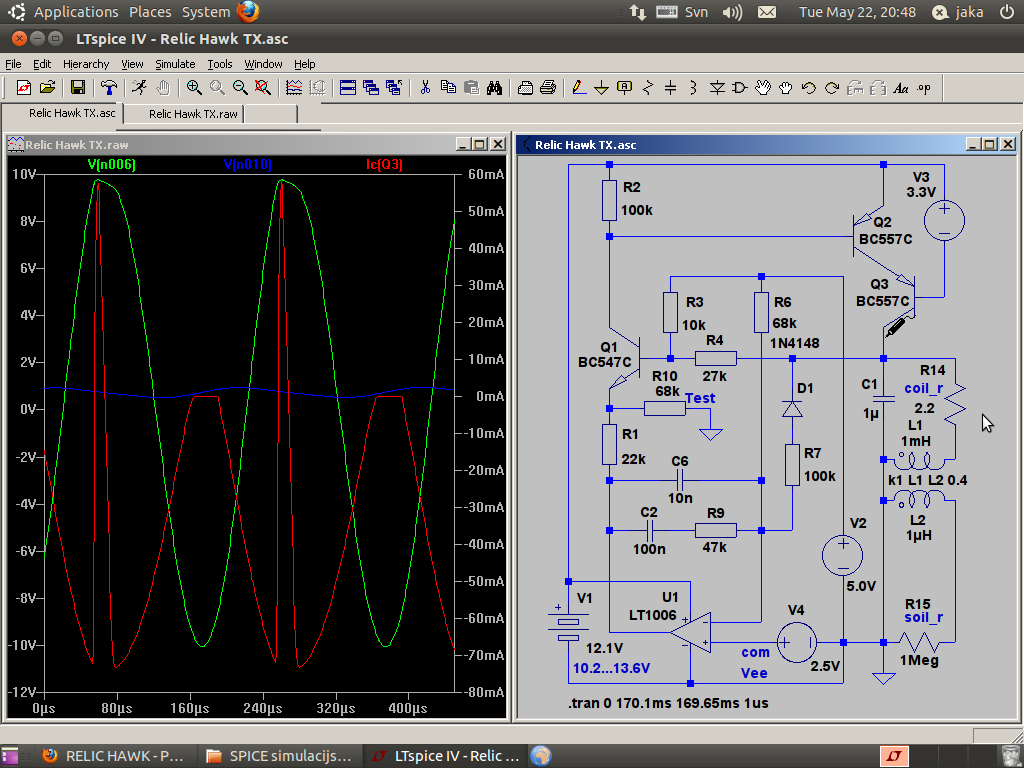
Task: Choose the Ground symbol tool
Action: click(601, 88)
